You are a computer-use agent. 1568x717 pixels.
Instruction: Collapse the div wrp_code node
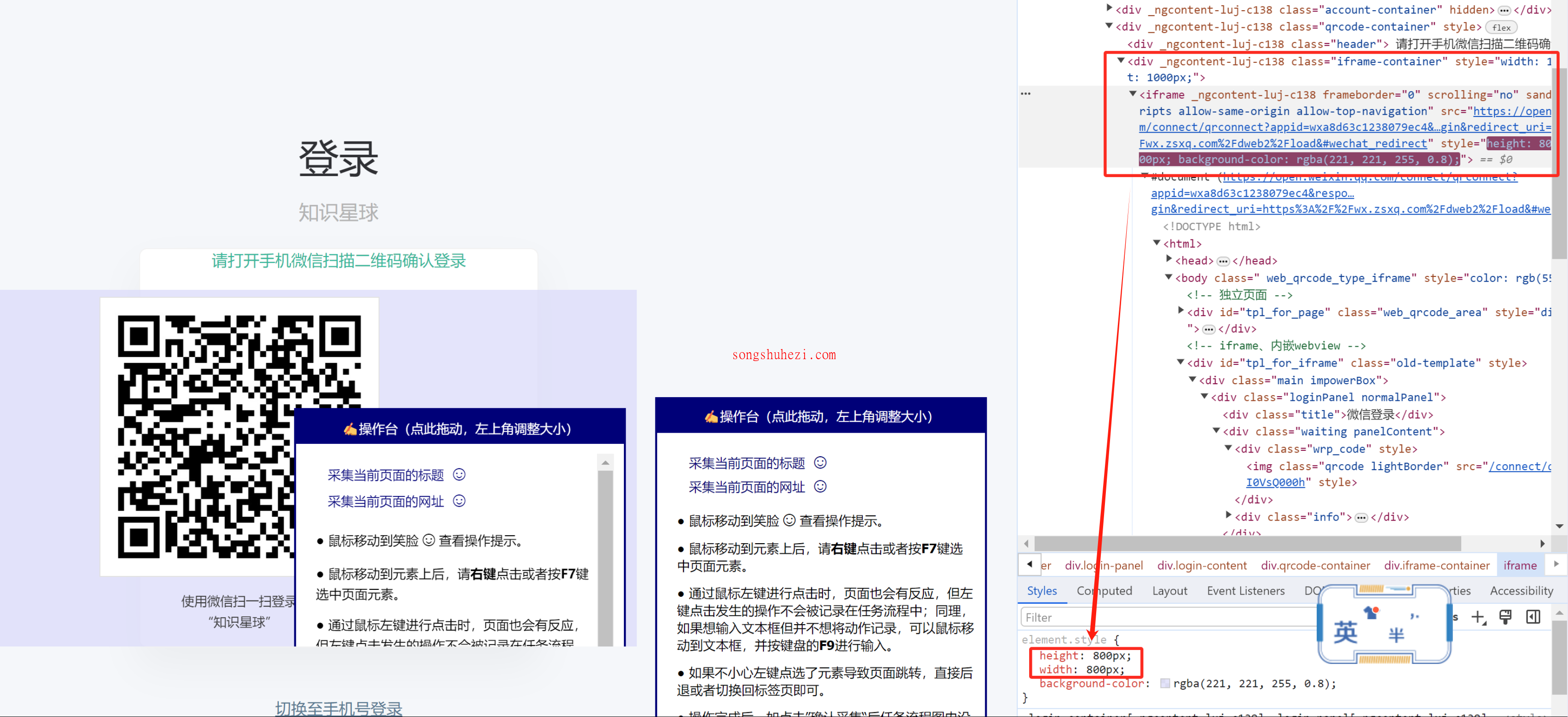click(x=1228, y=448)
